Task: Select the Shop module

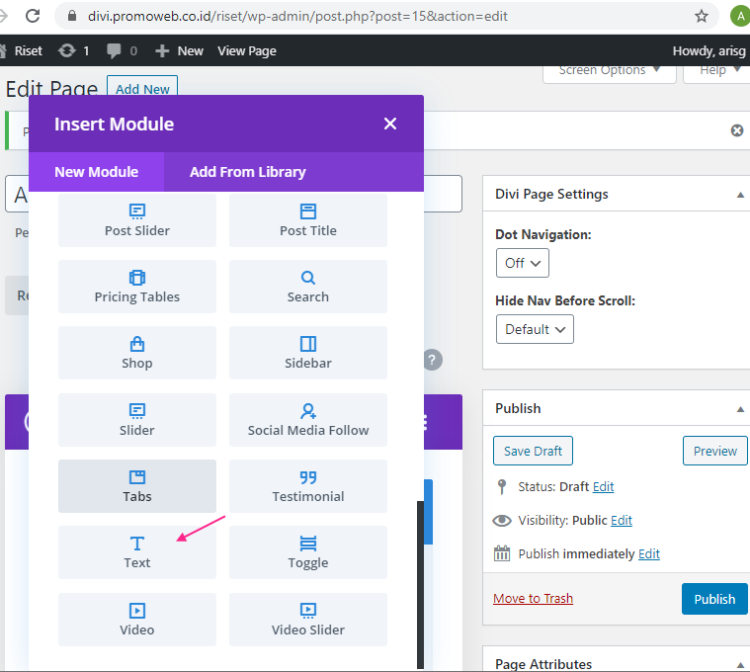Action: tap(137, 353)
